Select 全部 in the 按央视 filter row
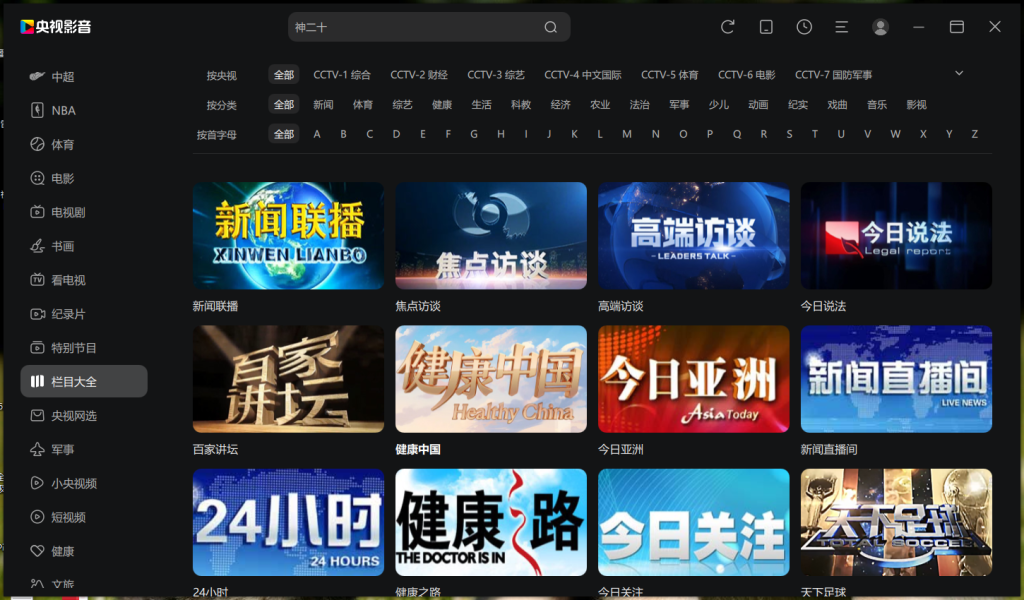The height and width of the screenshot is (600, 1024). 283,74
